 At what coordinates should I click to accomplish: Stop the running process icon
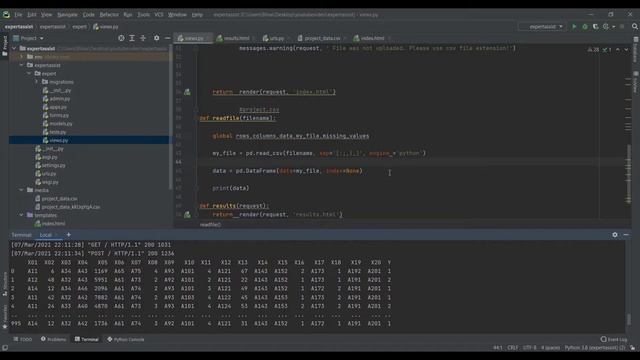click(x=622, y=27)
